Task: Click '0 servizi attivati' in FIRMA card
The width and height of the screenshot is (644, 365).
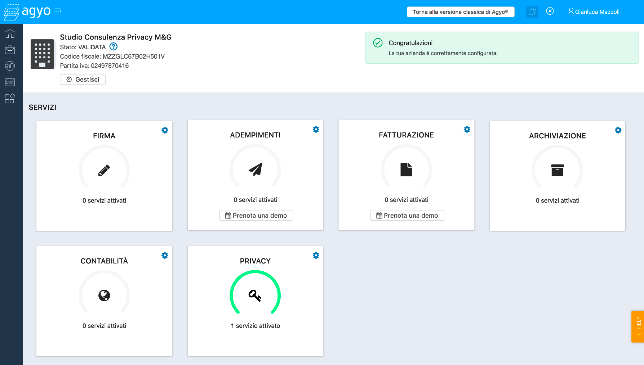Action: 104,200
